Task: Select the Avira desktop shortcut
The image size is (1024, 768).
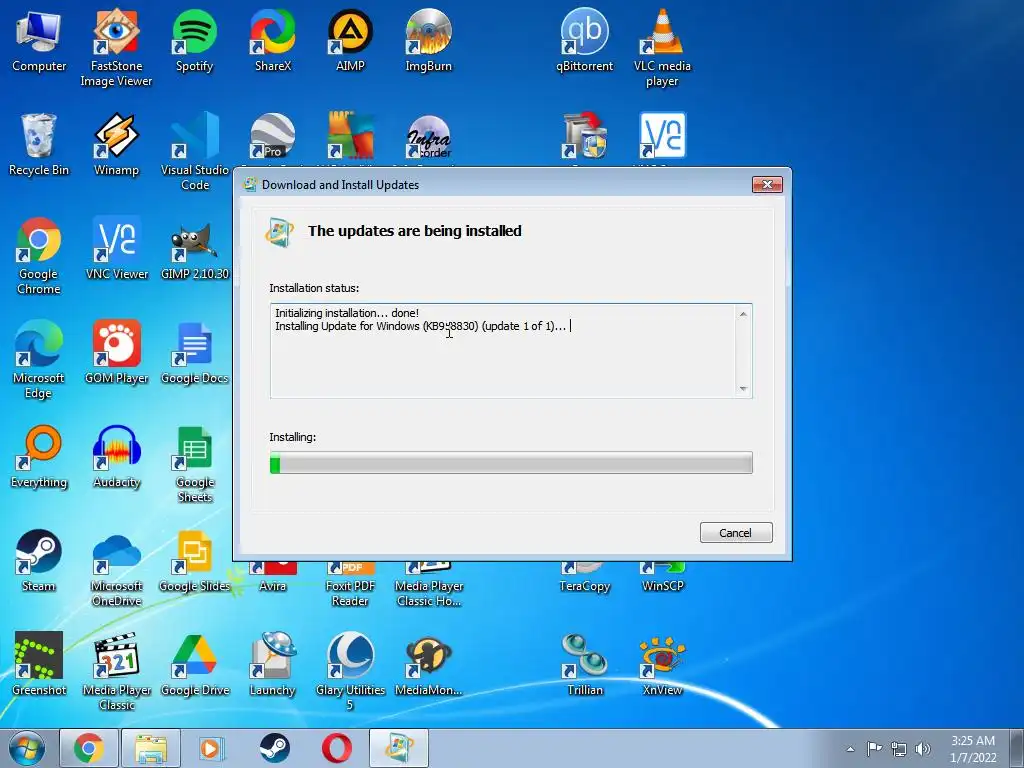Action: point(272,577)
